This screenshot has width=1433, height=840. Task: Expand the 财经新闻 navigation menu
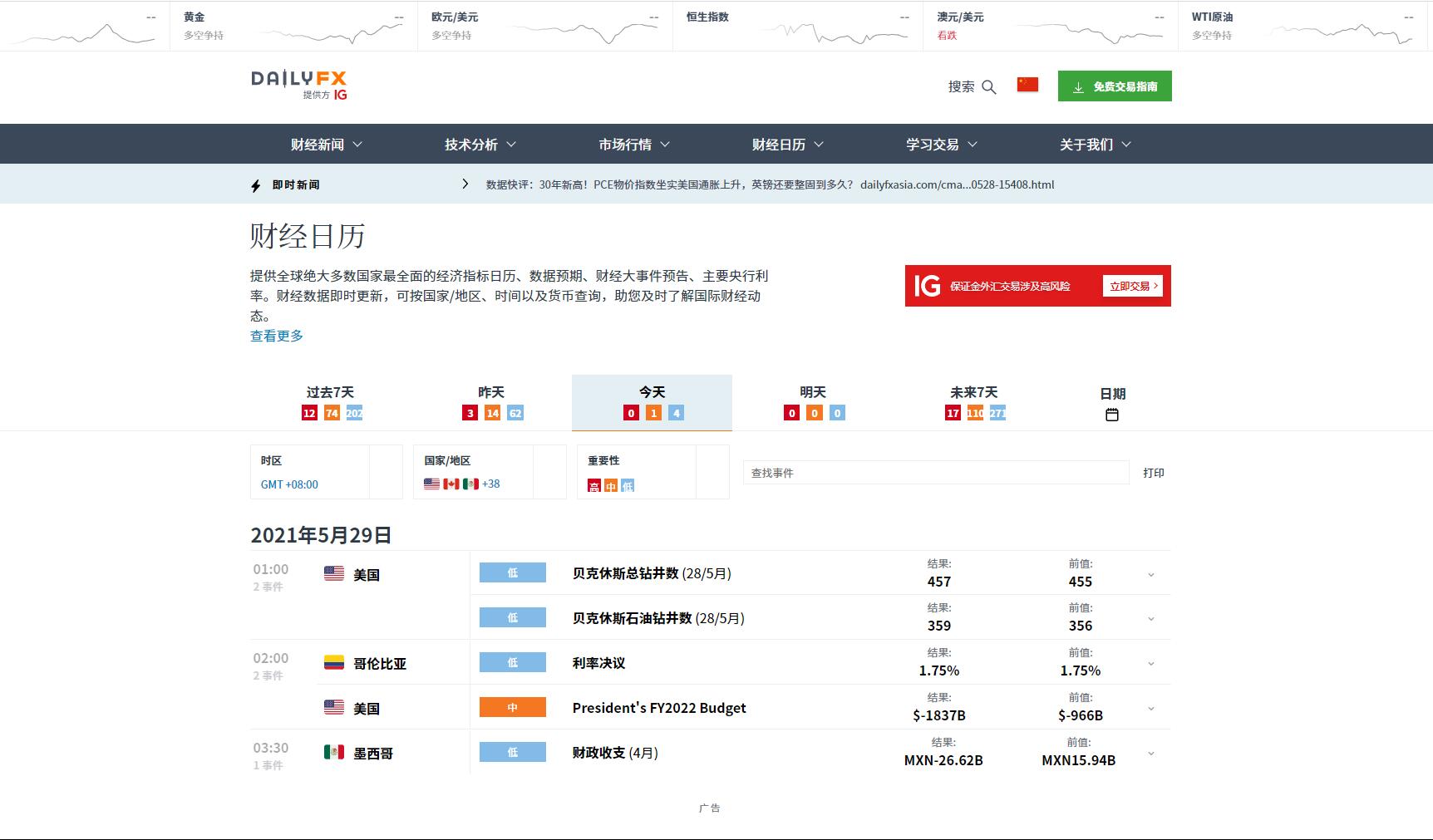click(x=326, y=145)
